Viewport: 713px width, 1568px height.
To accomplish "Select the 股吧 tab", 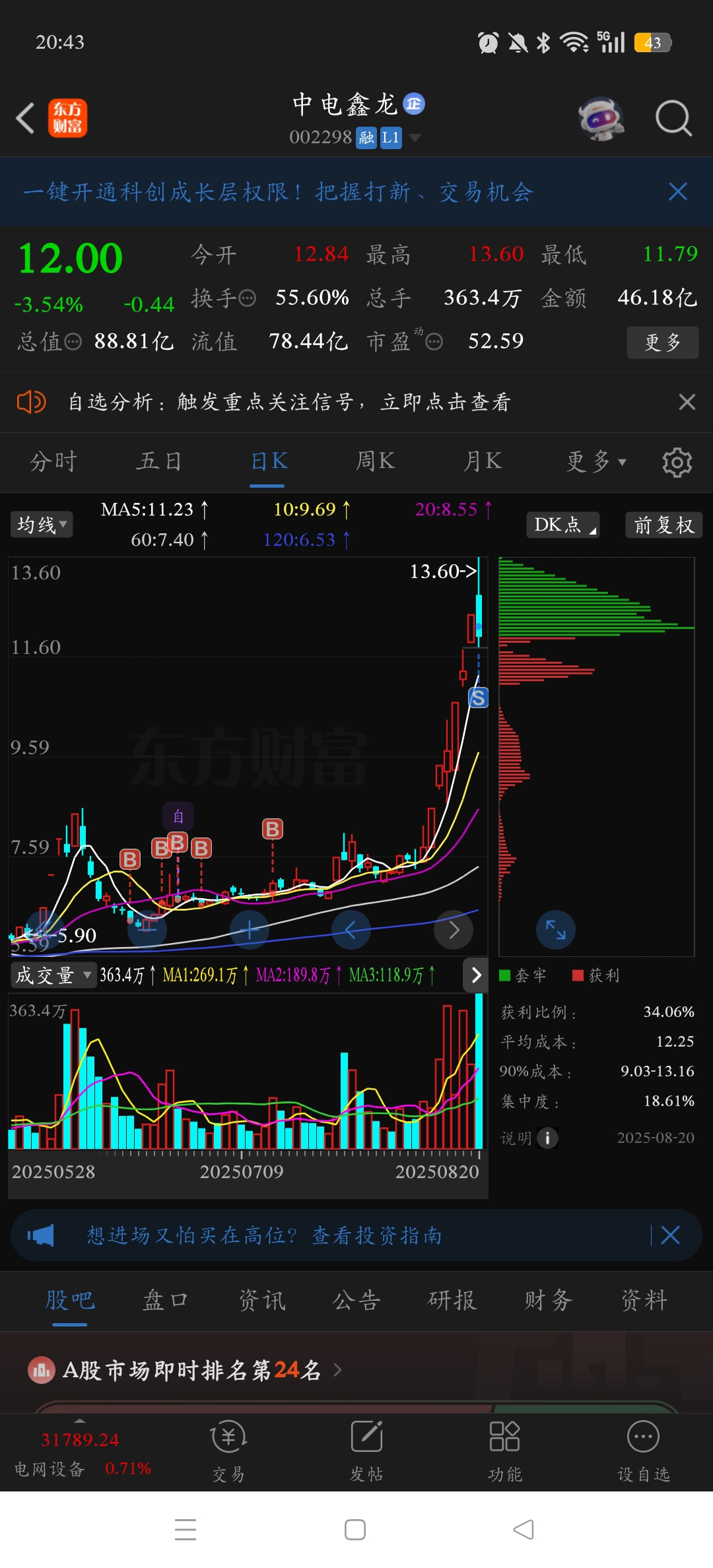I will click(x=70, y=1300).
